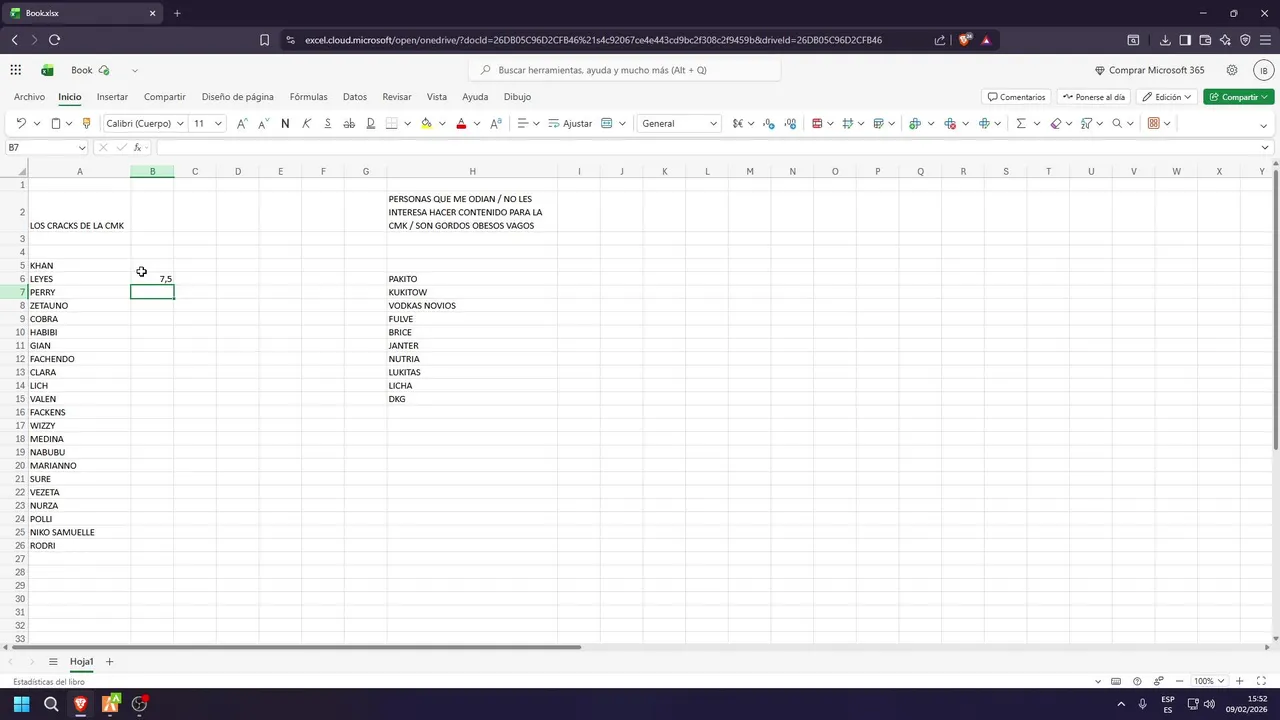The height and width of the screenshot is (720, 1280).
Task: Open conditional formatting icon
Action: coord(817,123)
